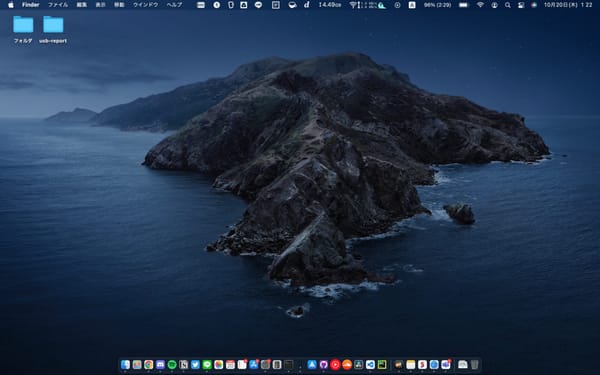Open Calendar from the Dock
This screenshot has width=600, height=375.
tap(230, 365)
